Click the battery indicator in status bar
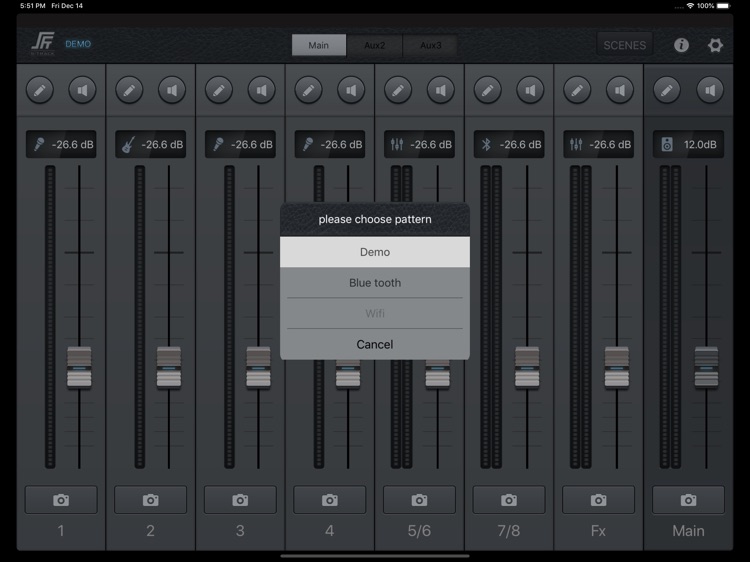 coord(724,6)
